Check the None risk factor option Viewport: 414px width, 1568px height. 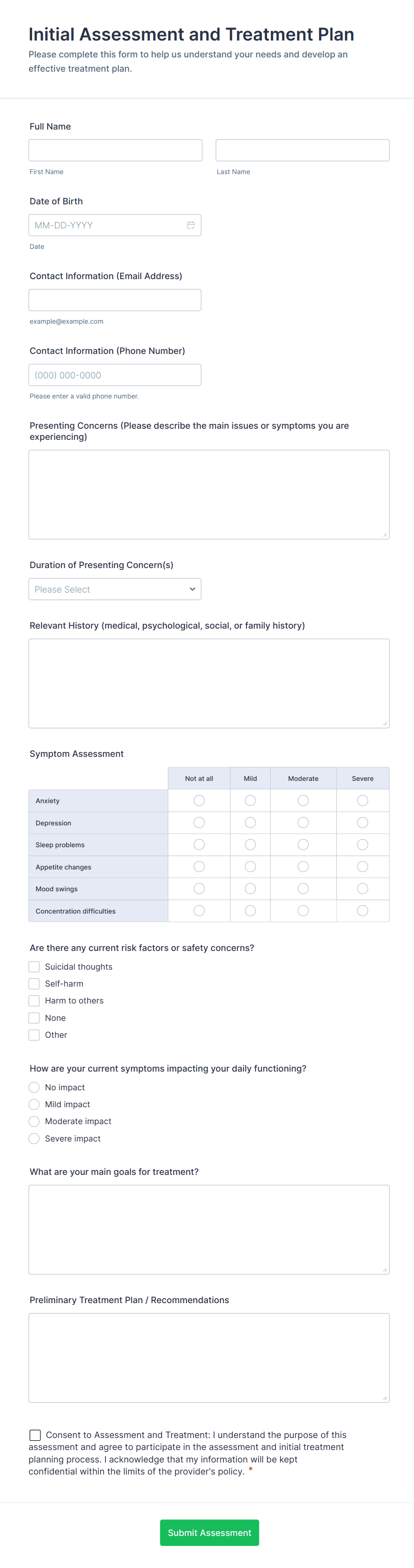click(34, 1018)
